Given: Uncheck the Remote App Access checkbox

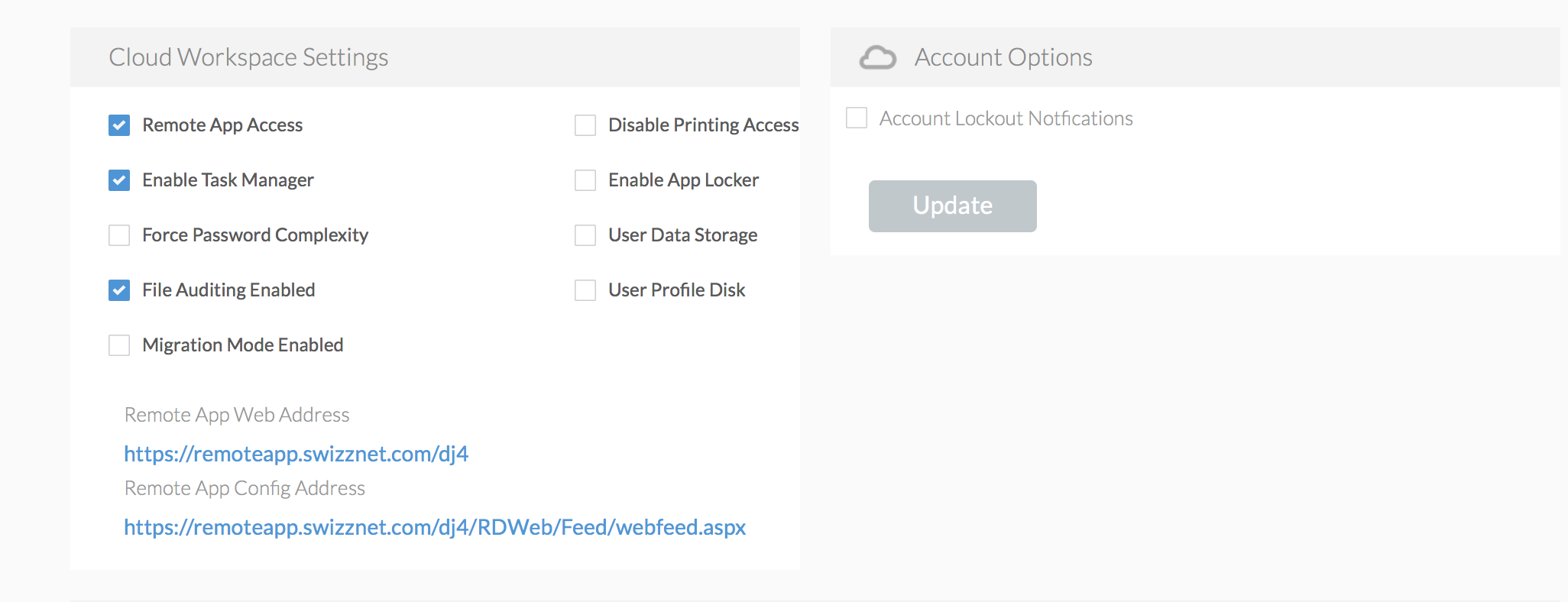Looking at the screenshot, I should coord(119,125).
